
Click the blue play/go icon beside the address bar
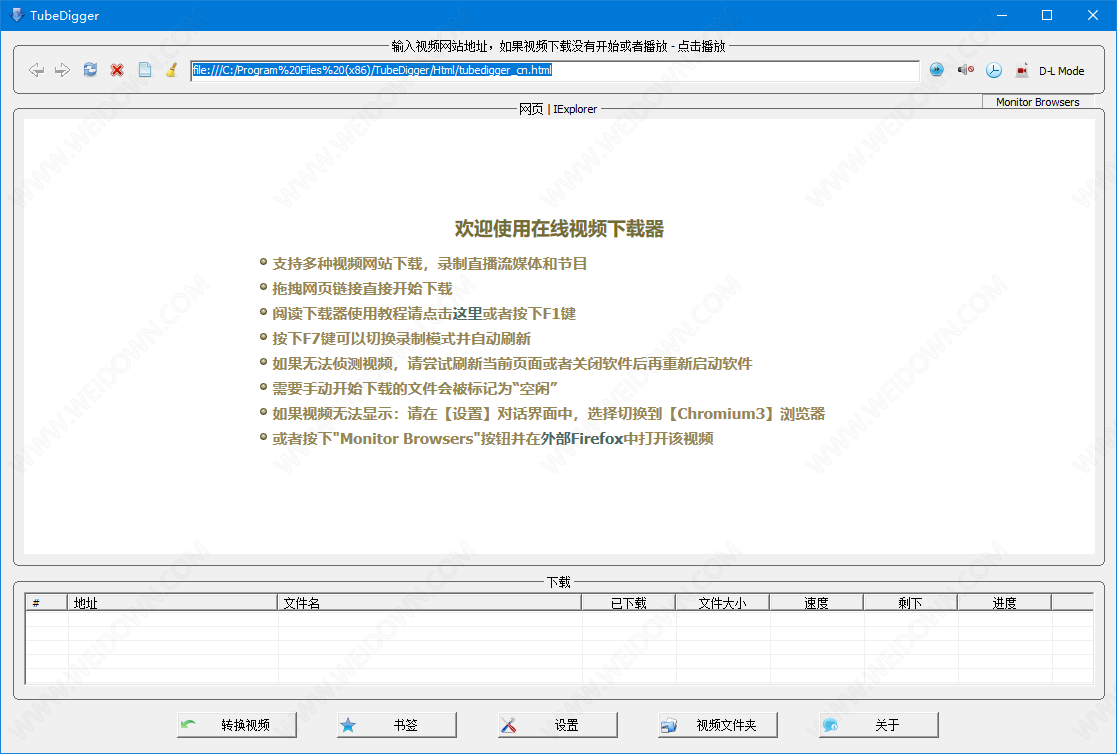pos(937,69)
